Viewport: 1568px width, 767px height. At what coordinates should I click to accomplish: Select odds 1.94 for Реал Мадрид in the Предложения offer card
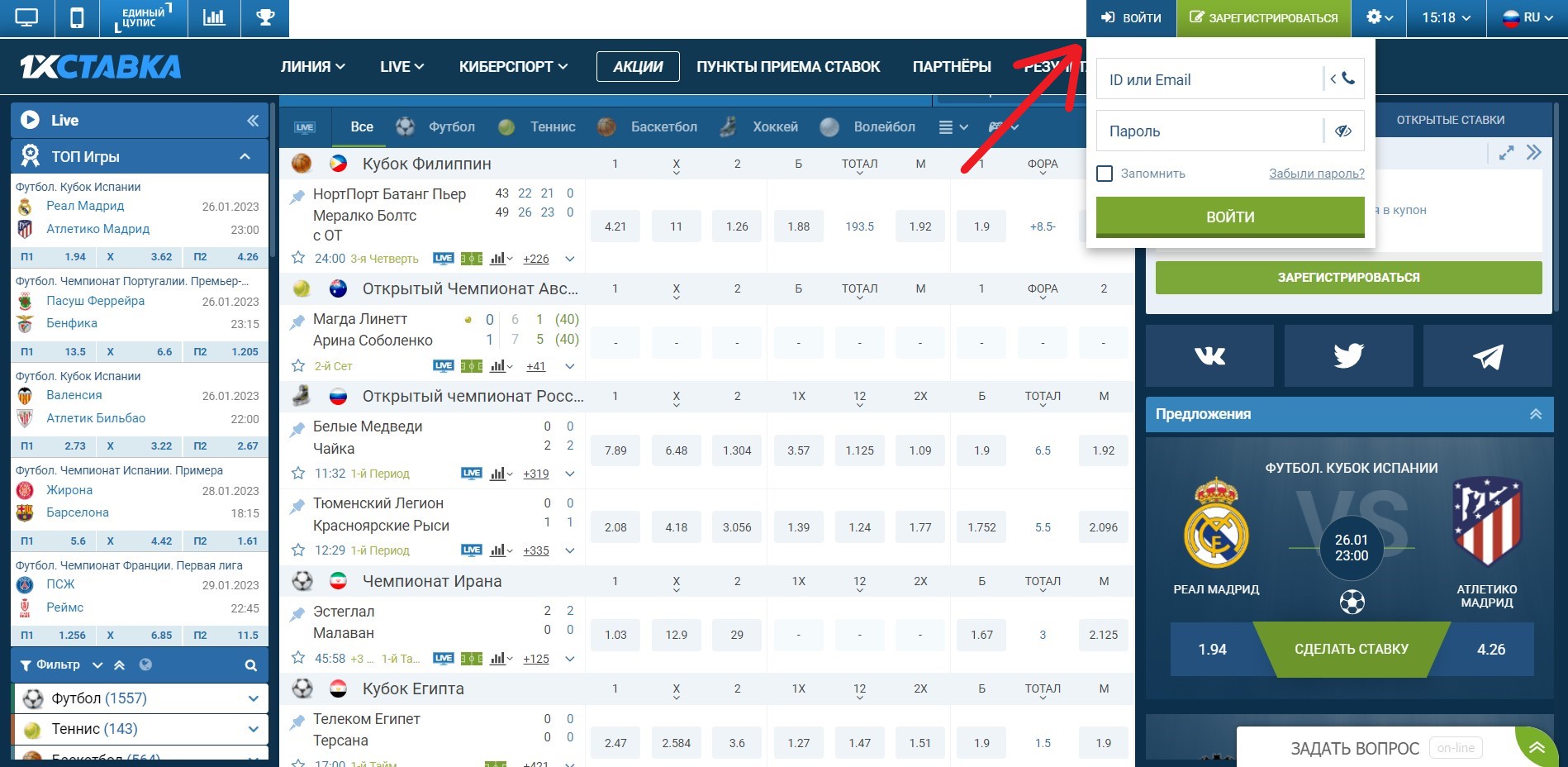tap(1212, 650)
